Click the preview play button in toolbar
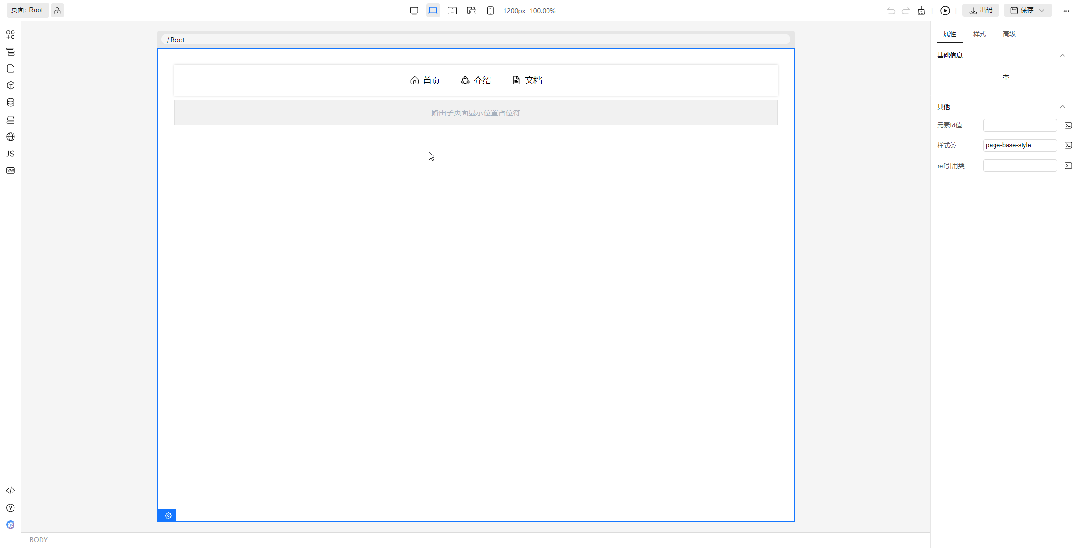The height and width of the screenshot is (548, 1079). [946, 10]
